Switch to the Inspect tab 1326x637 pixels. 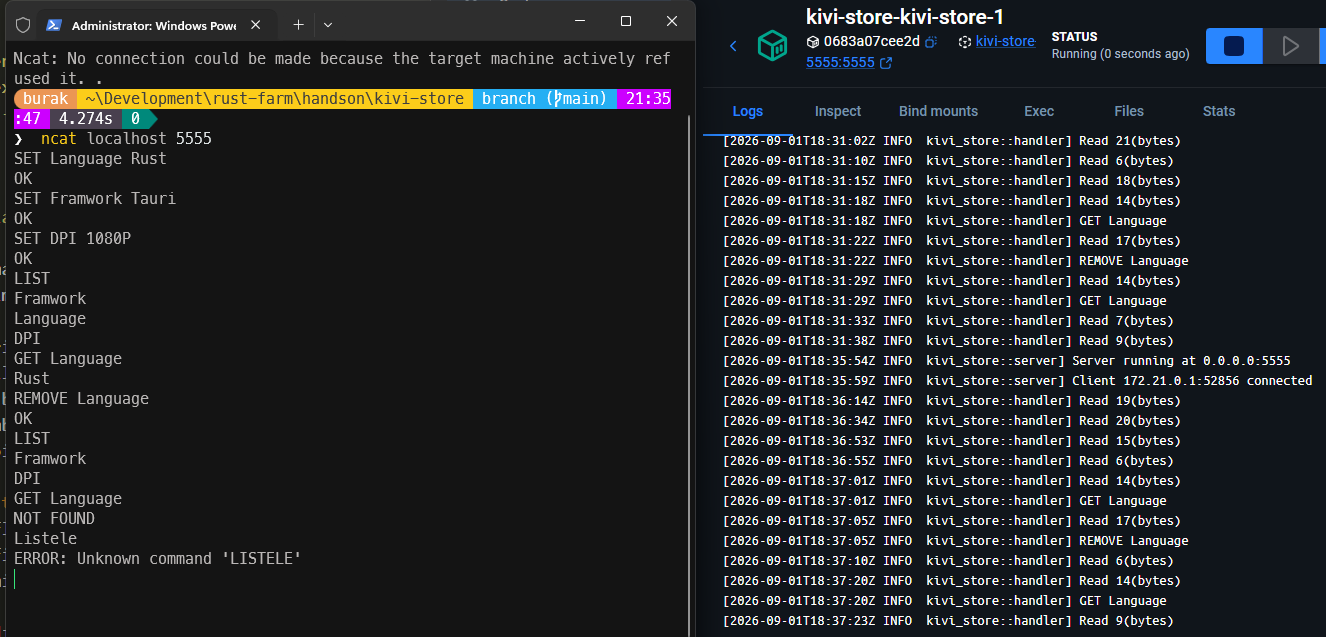click(x=838, y=111)
